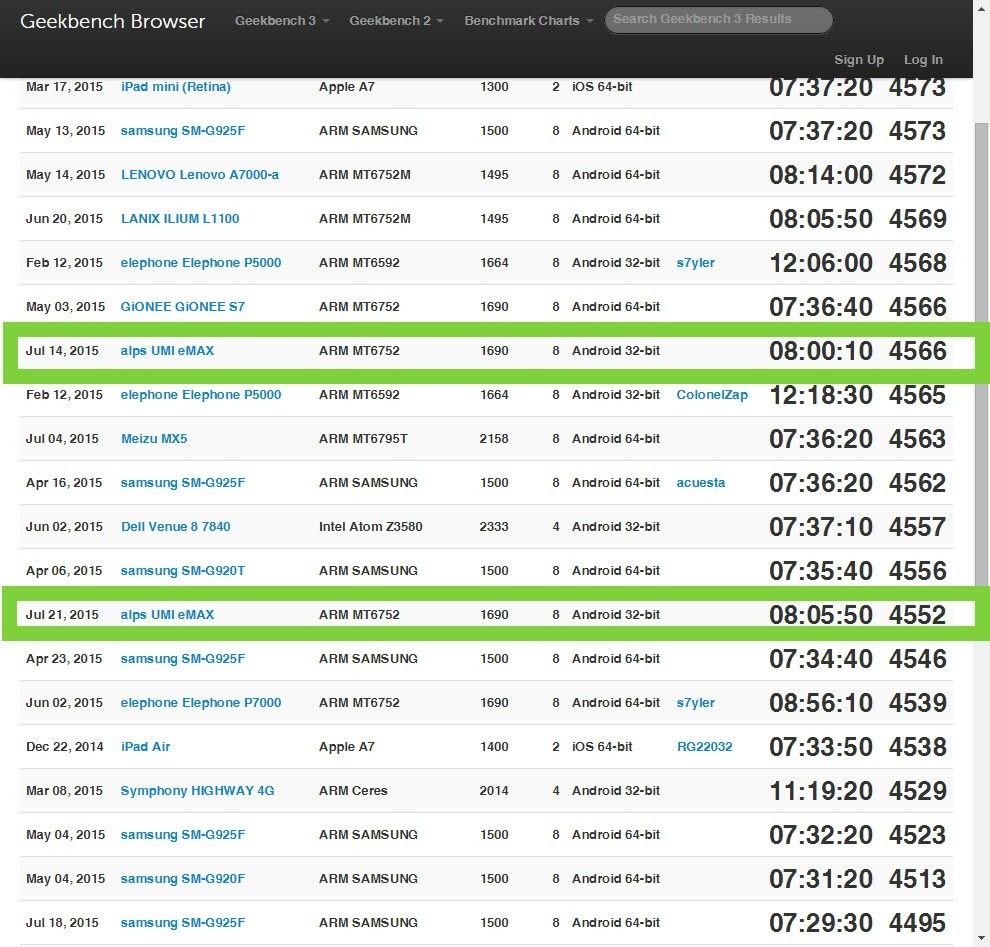This screenshot has width=990, height=947.
Task: Open the Jul 18 samsung SM-G925F result
Action: (182, 922)
